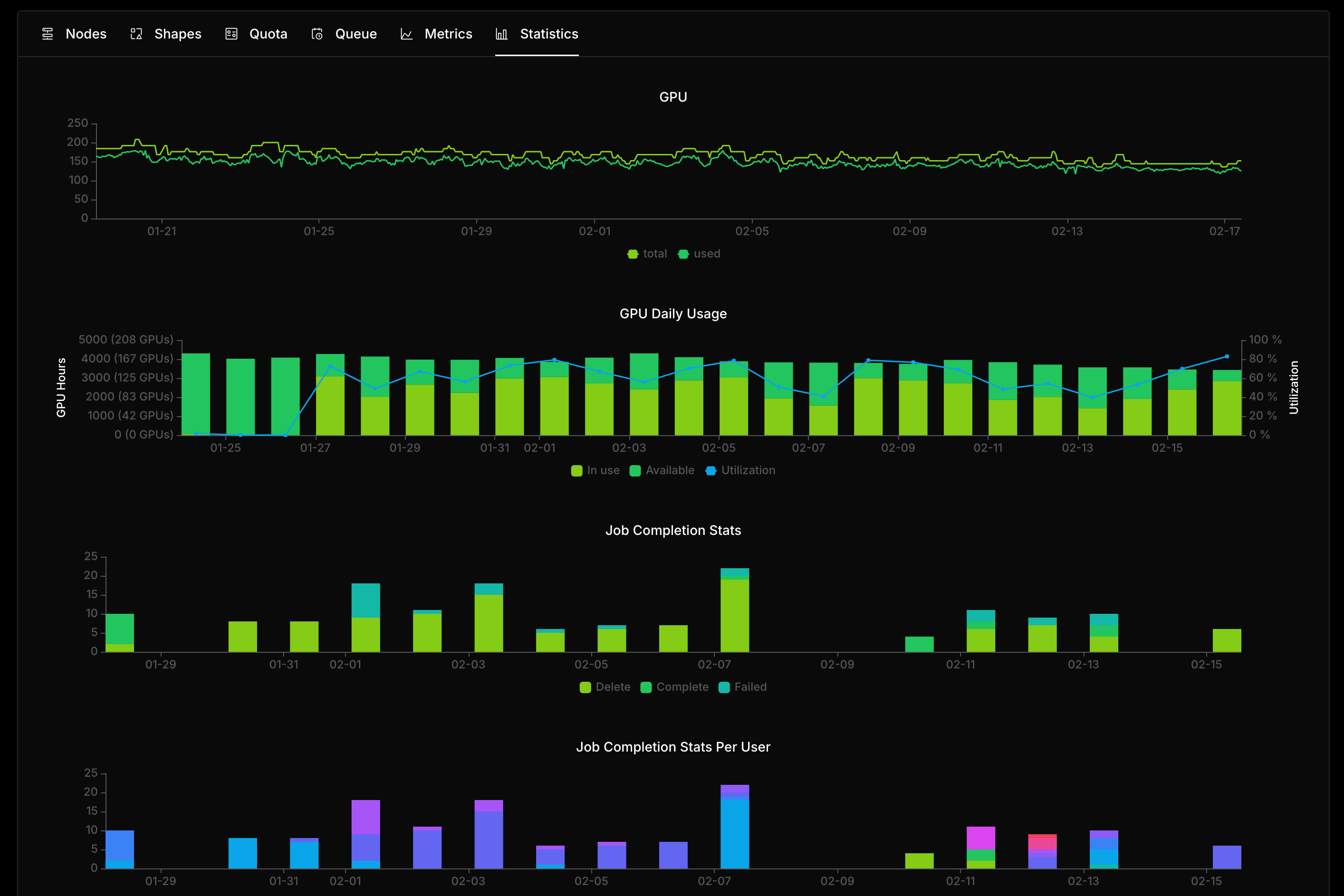Toggle the 'Utilization' legend entry
This screenshot has height=896, width=1344.
coord(740,471)
